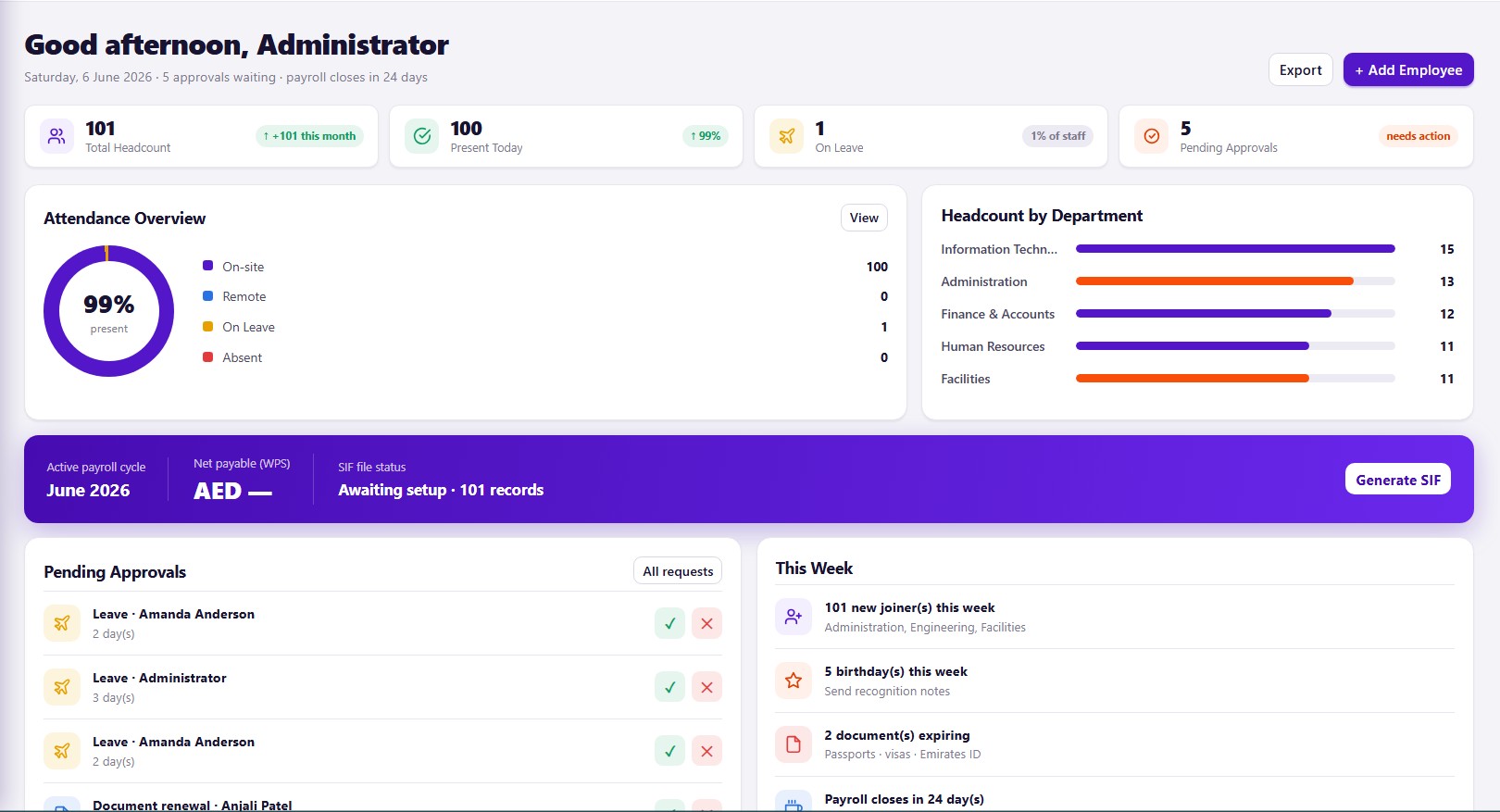1500x812 pixels.
Task: Click the documents expiring file icon
Action: [x=794, y=744]
